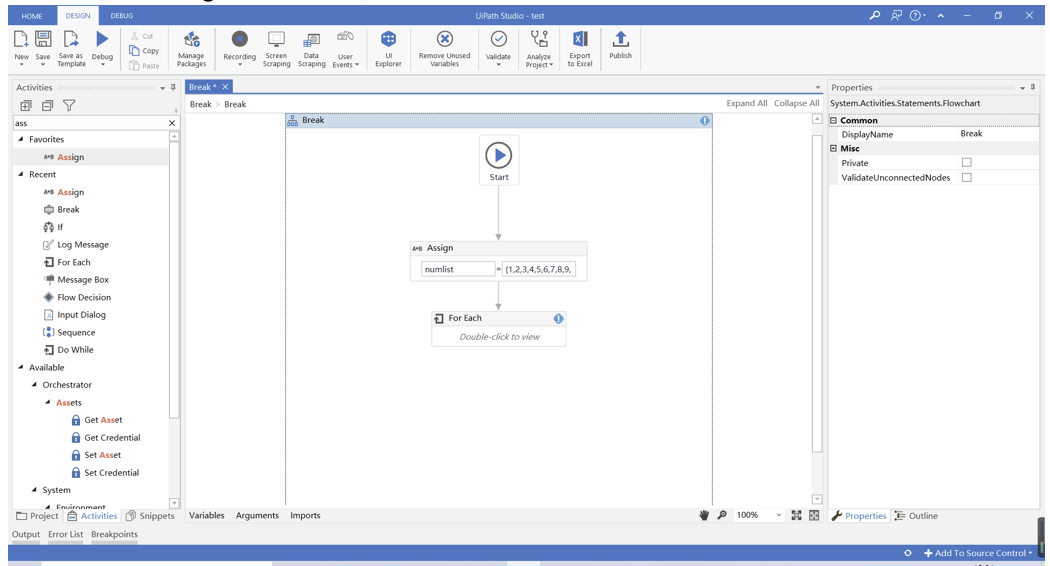1050x566 pixels.
Task: Open the activities filter funnel
Action: (x=69, y=105)
